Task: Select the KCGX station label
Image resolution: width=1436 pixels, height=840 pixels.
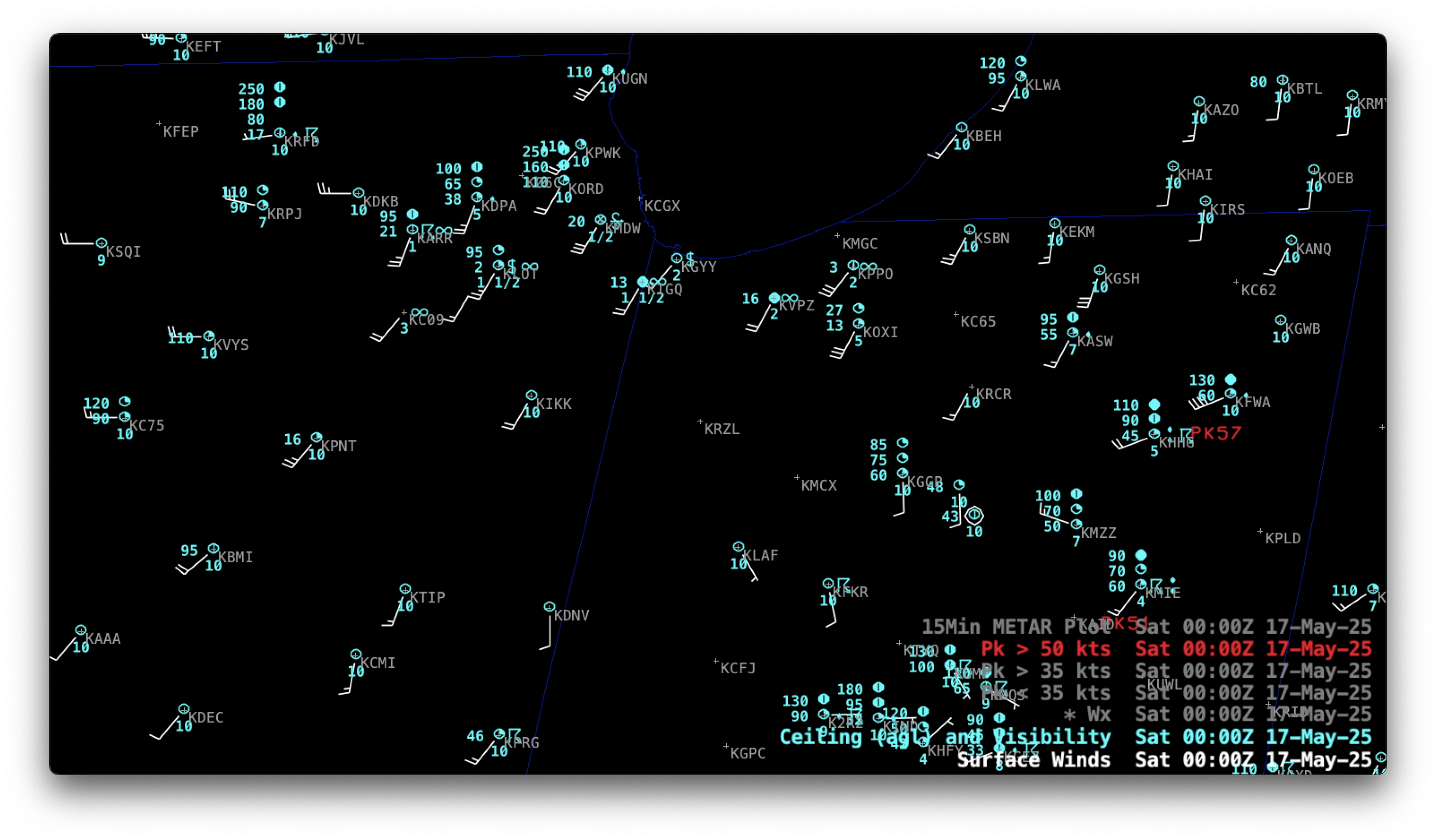Action: coord(662,206)
